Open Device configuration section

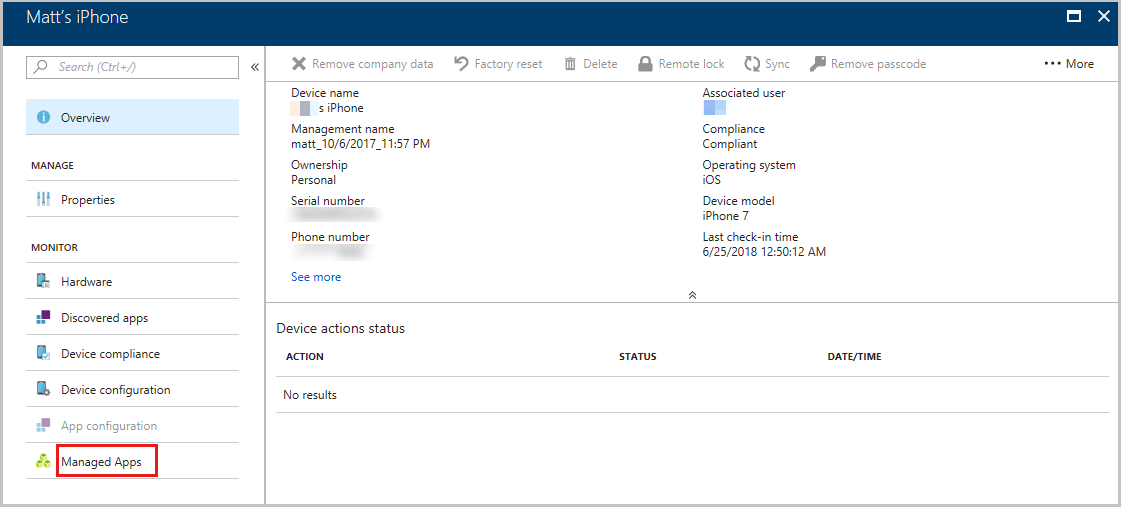[x=115, y=390]
